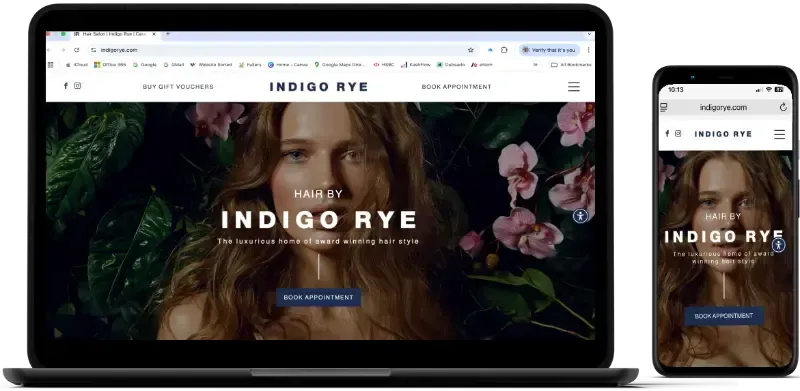This screenshot has height=391, width=800.
Task: Open the Instagram icon on the laptop site
Action: click(78, 86)
